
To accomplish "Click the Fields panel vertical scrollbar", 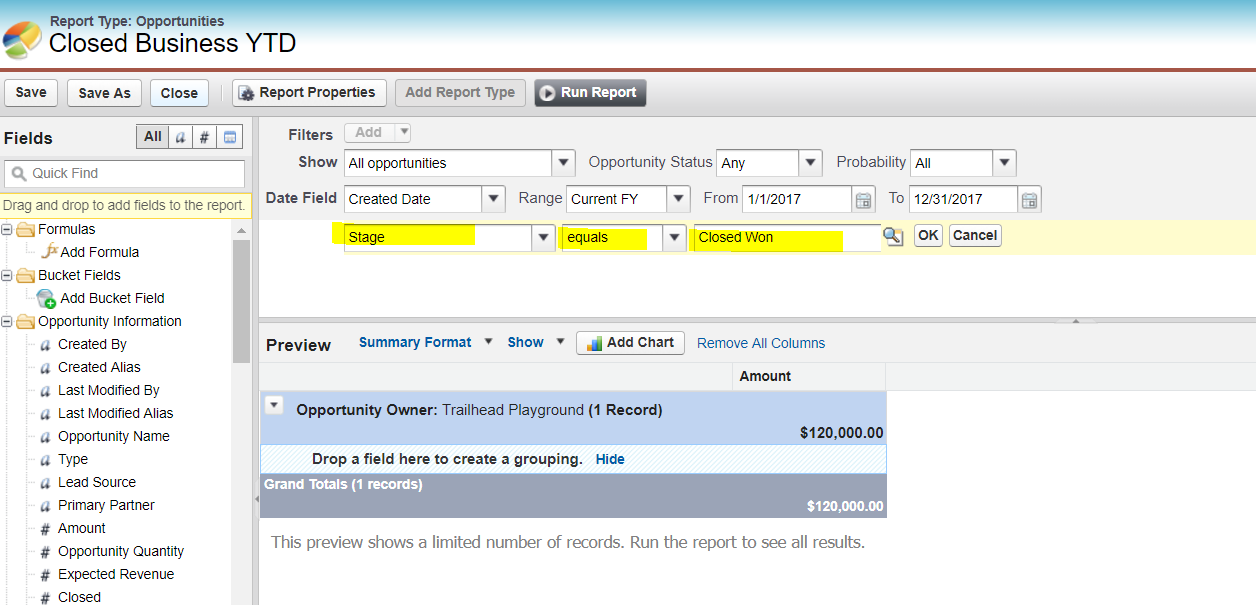I will pos(241,300).
